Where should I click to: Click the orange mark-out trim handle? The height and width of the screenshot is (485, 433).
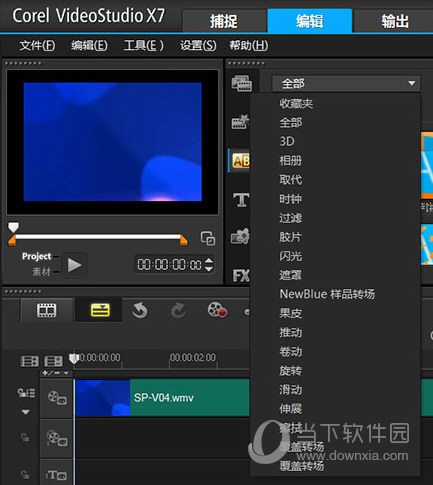183,240
